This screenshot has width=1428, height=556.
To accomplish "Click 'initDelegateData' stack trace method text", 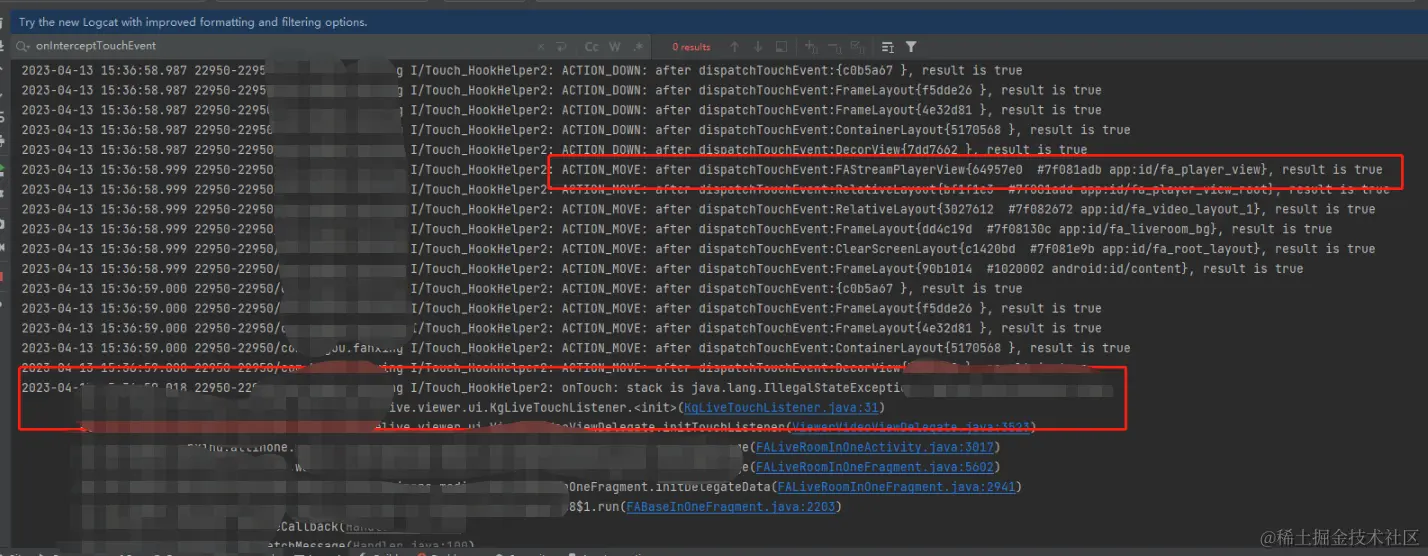I will pyautogui.click(x=713, y=487).
